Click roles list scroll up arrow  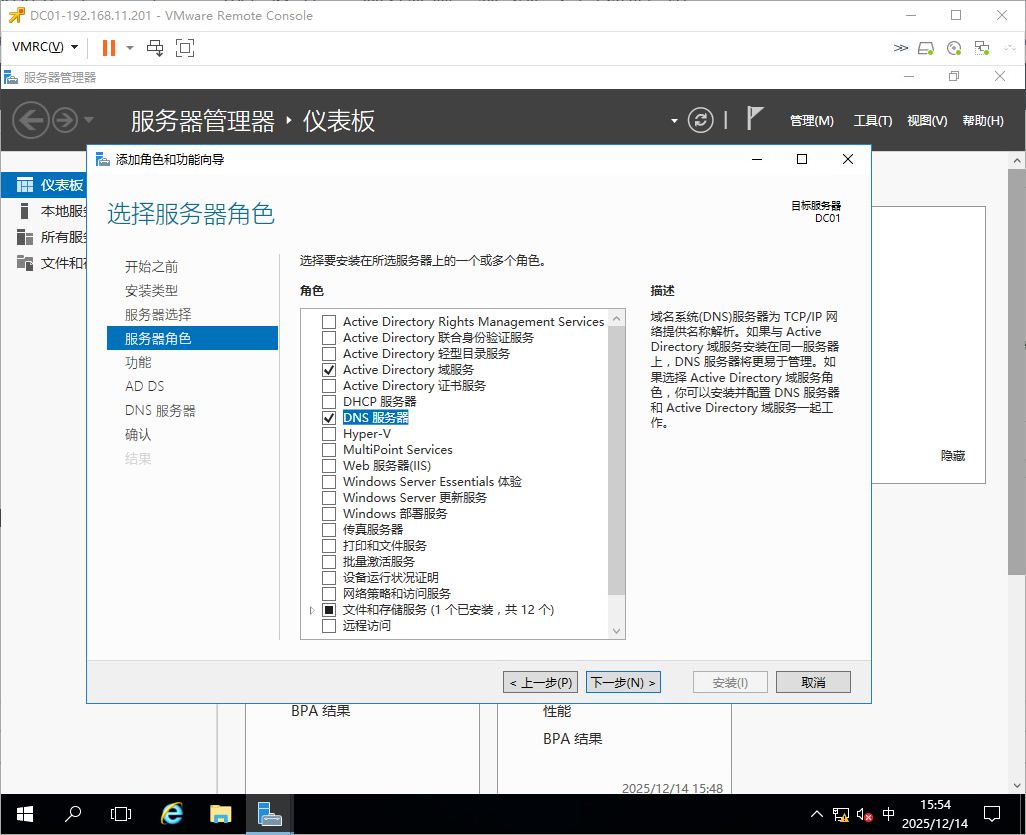(x=616, y=319)
